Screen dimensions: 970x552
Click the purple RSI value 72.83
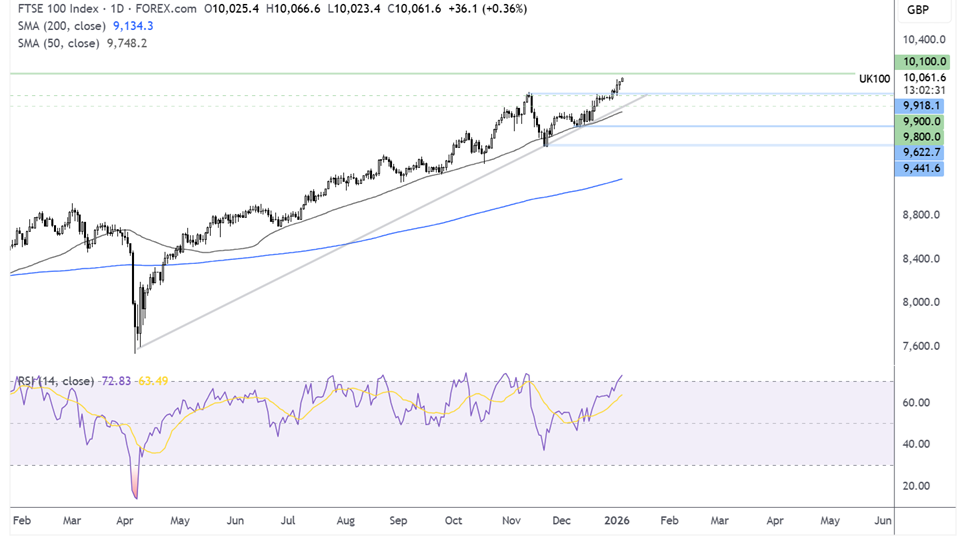point(117,381)
